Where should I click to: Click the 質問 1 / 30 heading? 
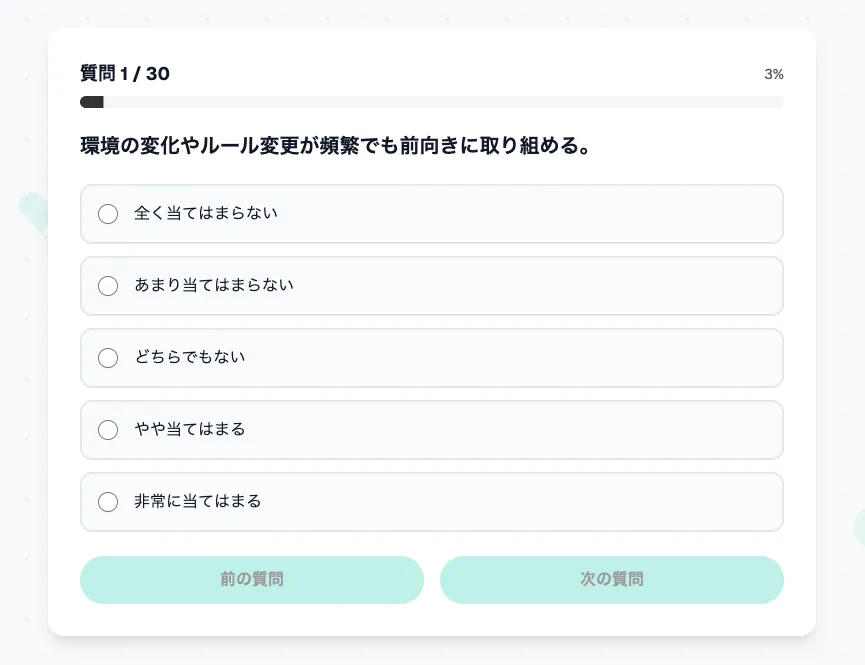[124, 73]
